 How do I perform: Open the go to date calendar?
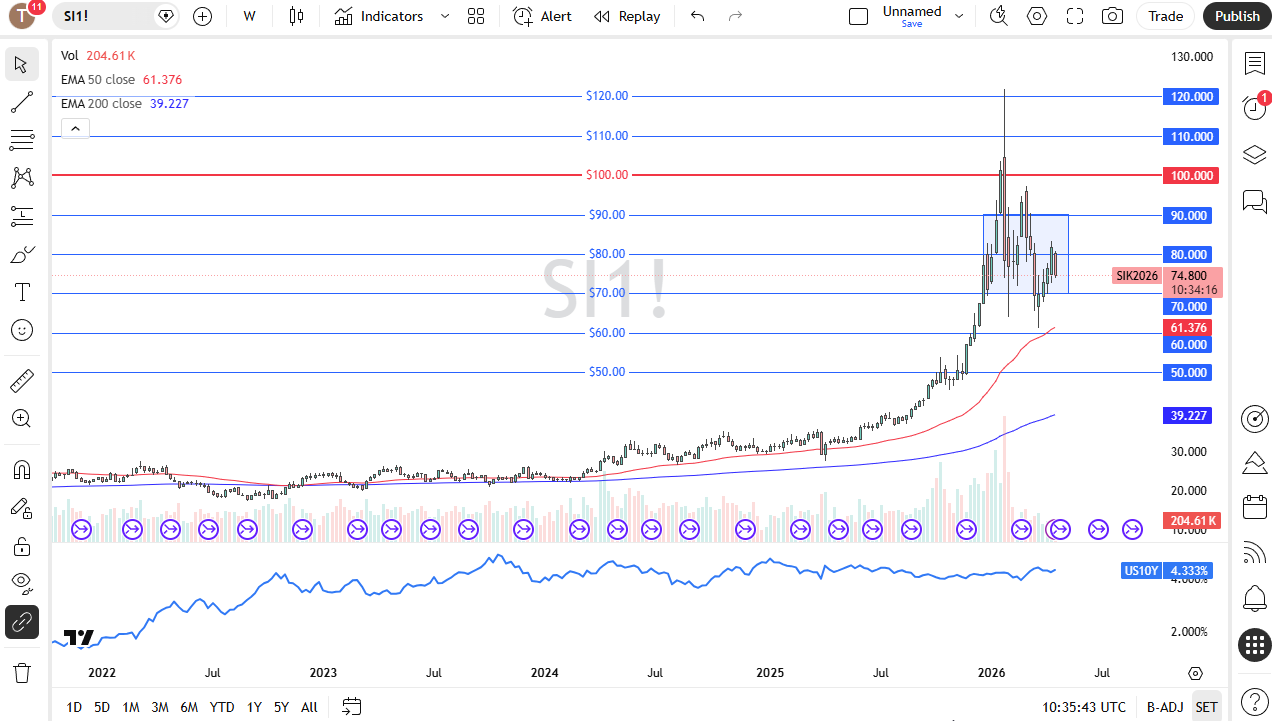351,707
